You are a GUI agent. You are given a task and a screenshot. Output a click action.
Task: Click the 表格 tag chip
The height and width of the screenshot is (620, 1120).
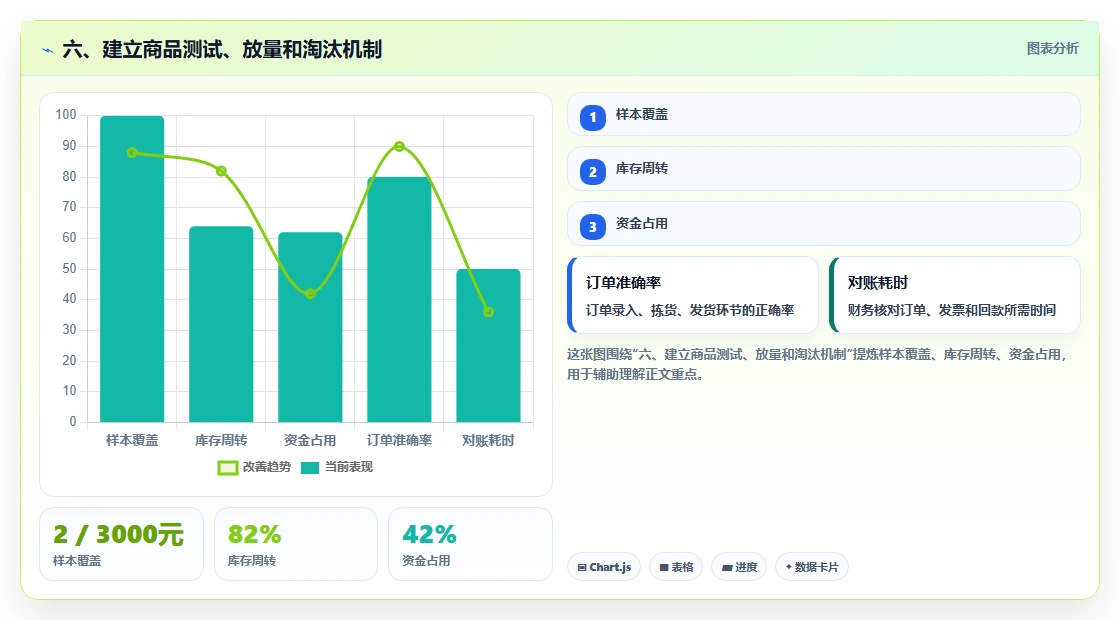click(x=676, y=567)
